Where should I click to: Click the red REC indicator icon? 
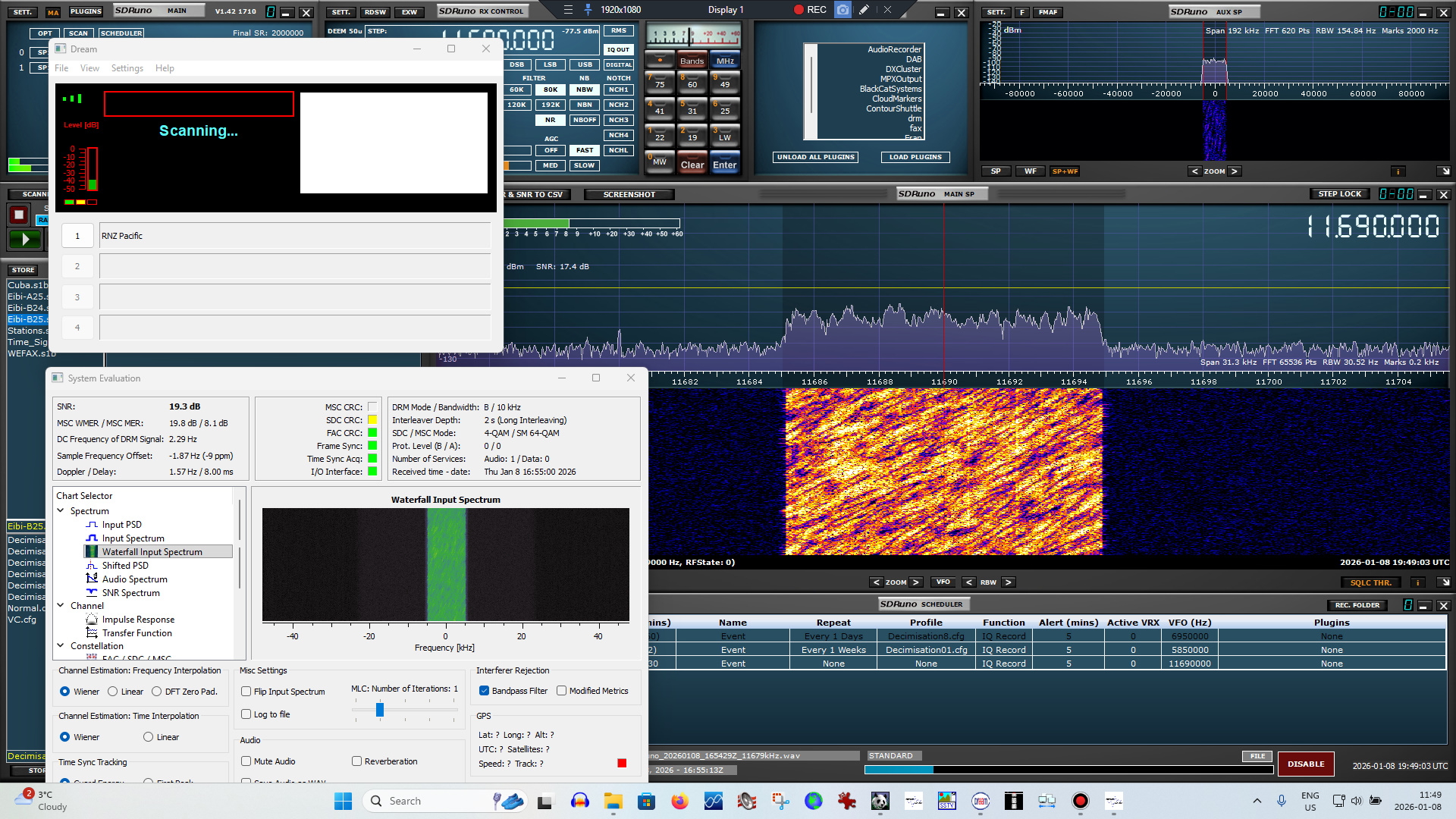tap(799, 10)
